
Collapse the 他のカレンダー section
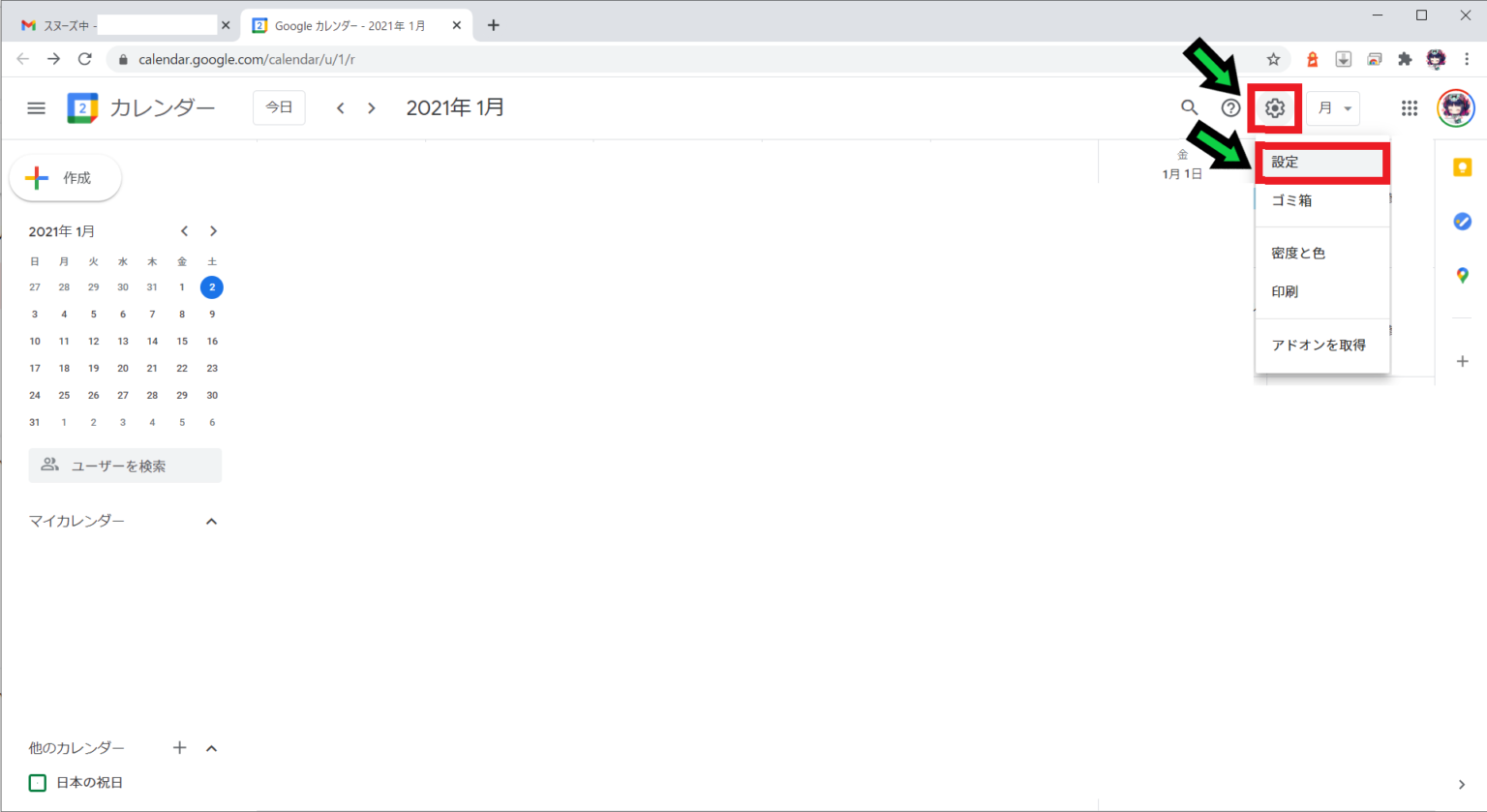point(211,748)
